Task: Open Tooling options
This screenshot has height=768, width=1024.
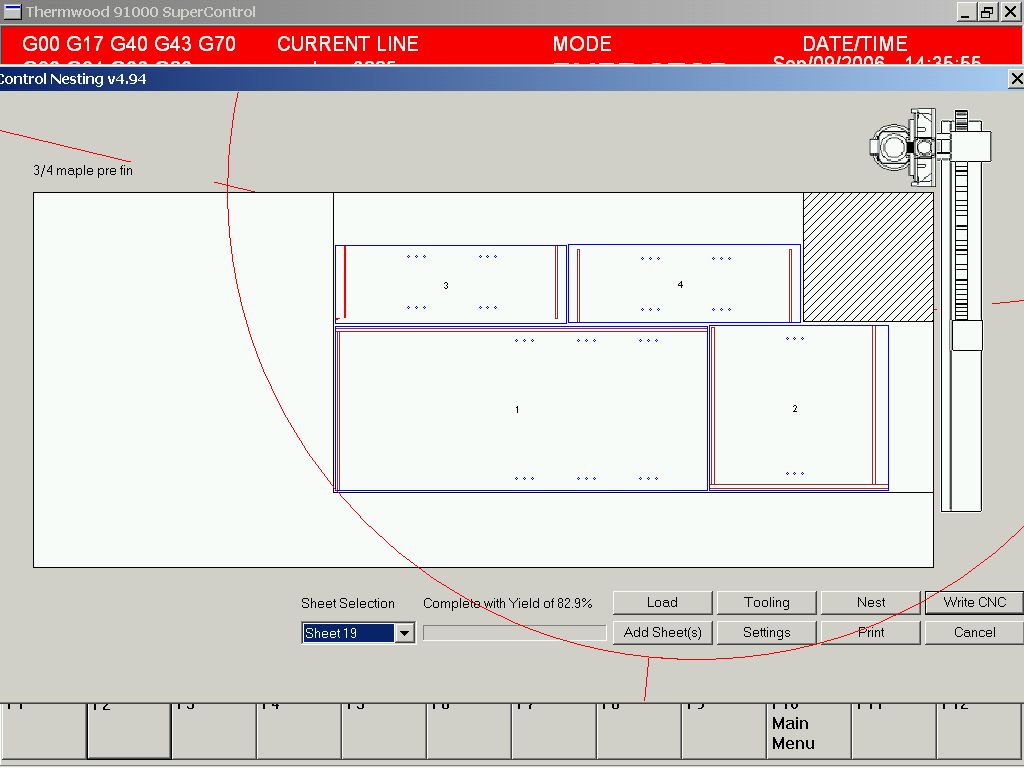Action: (x=766, y=602)
